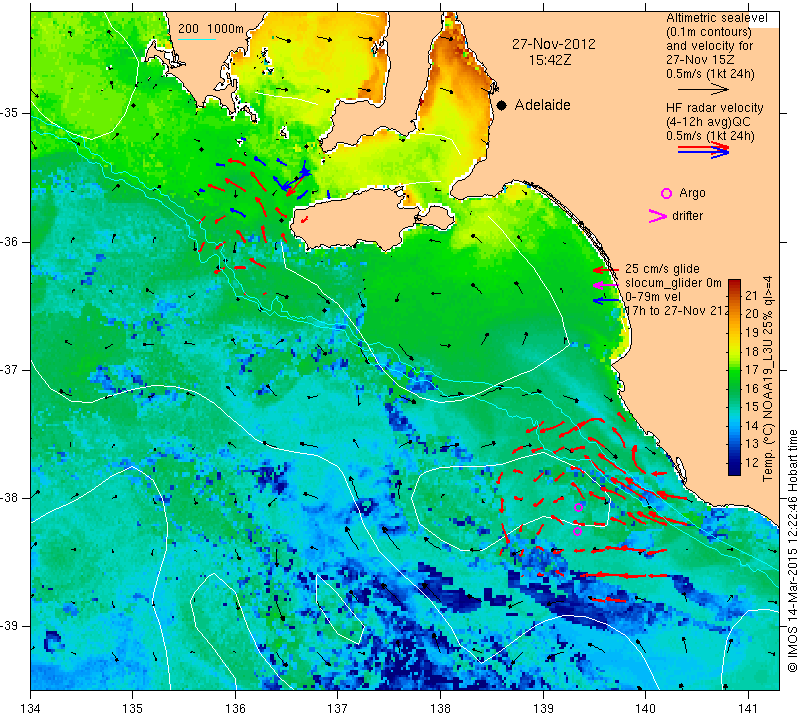Click the blue arrow beside '0-79m vel'

(x=605, y=300)
